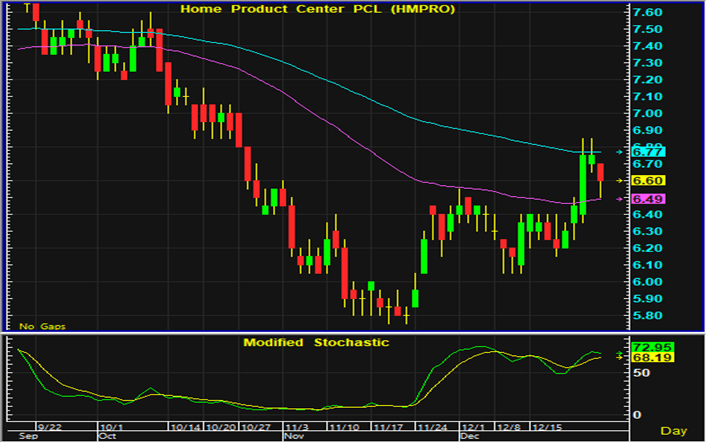The height and width of the screenshot is (443, 707).
Task: Click the Nov month label on the axis
Action: (293, 437)
